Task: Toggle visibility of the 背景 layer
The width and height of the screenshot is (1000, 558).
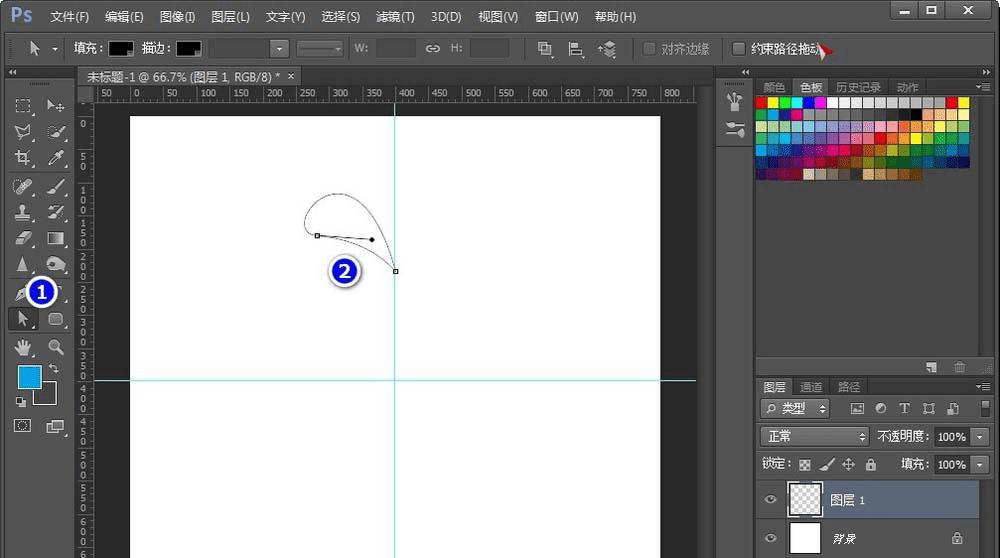Action: pyautogui.click(x=770, y=538)
